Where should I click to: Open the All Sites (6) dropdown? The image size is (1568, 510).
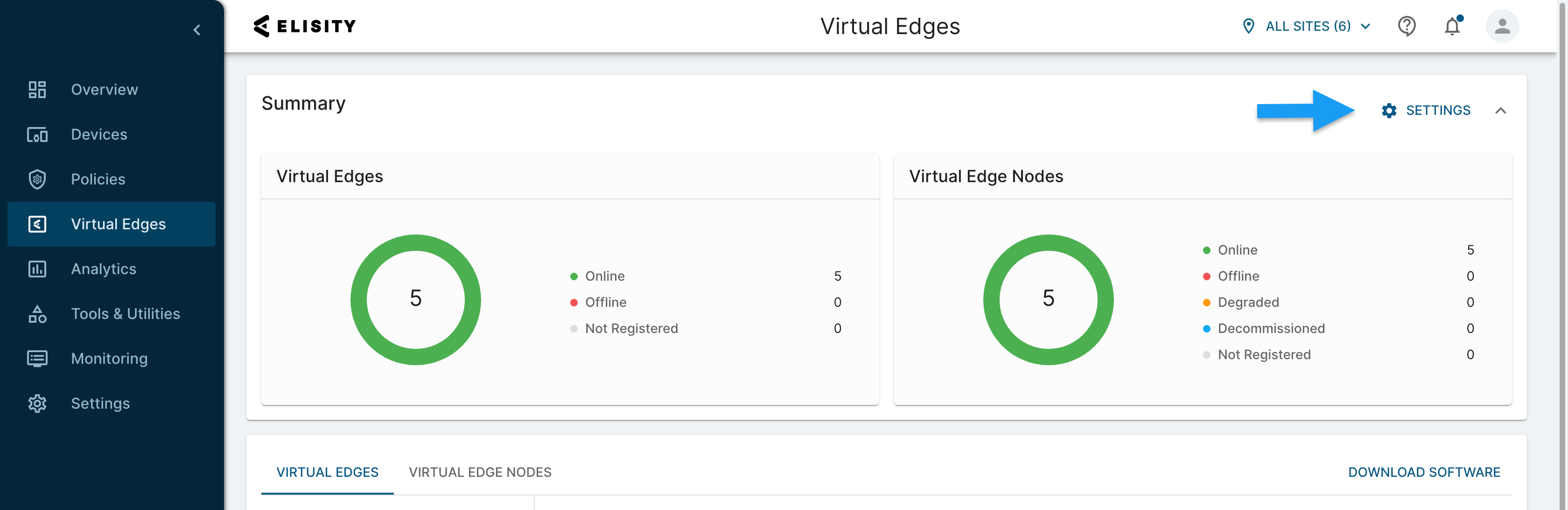[1306, 26]
